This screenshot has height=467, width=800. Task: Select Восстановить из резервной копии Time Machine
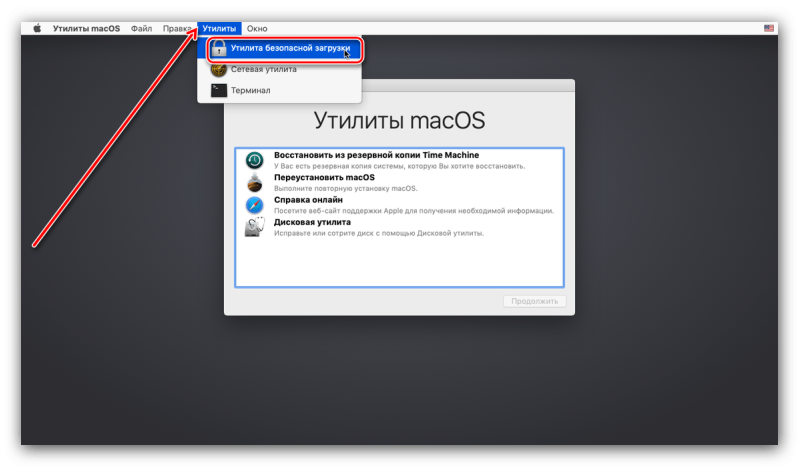(399, 160)
